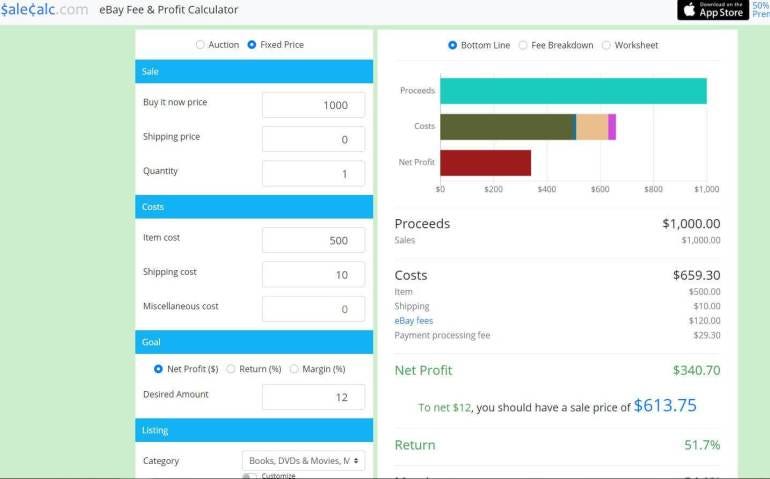
Task: Click the 'To net $12' text
Action: coord(444,408)
